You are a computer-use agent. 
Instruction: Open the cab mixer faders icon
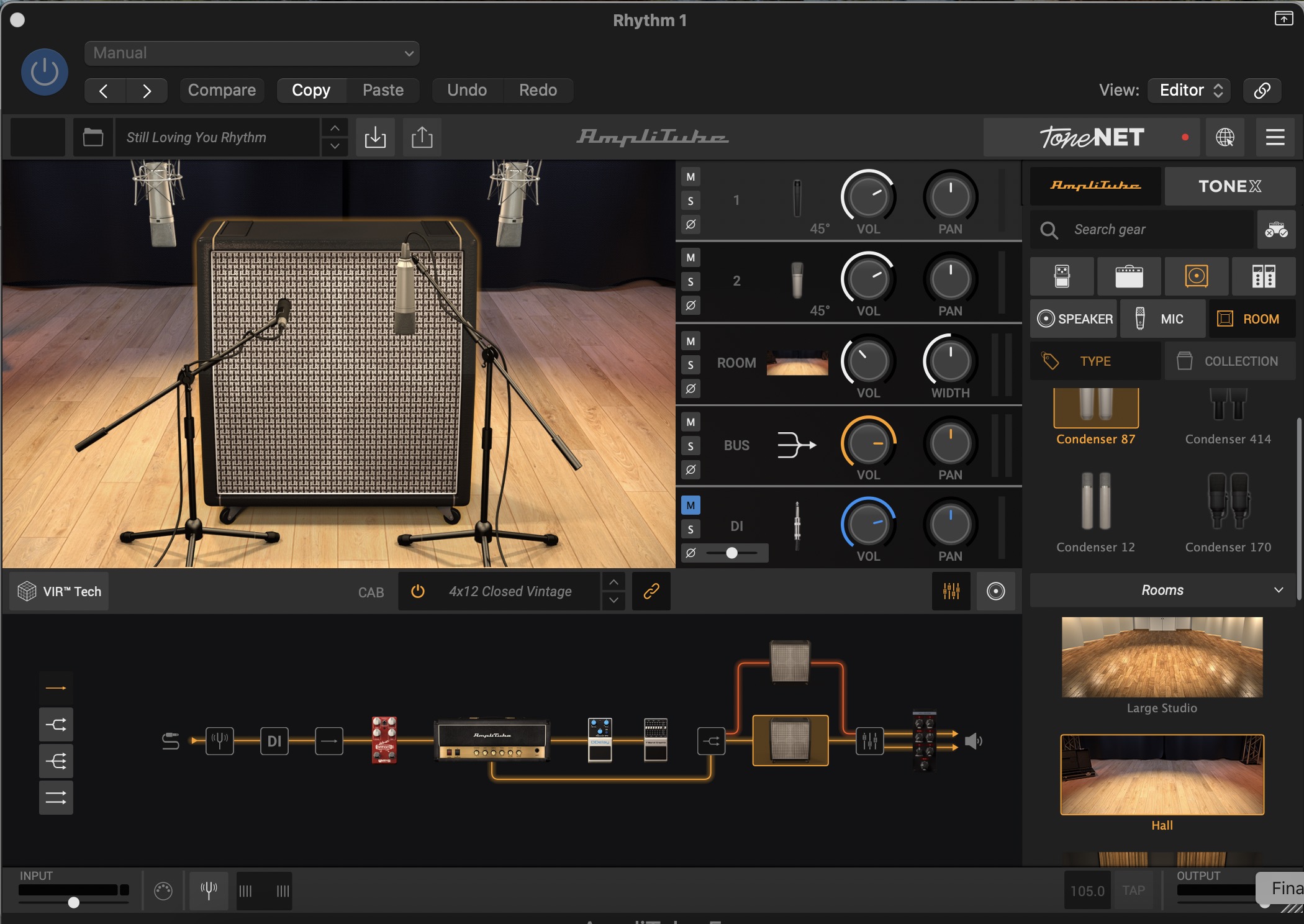click(x=951, y=591)
